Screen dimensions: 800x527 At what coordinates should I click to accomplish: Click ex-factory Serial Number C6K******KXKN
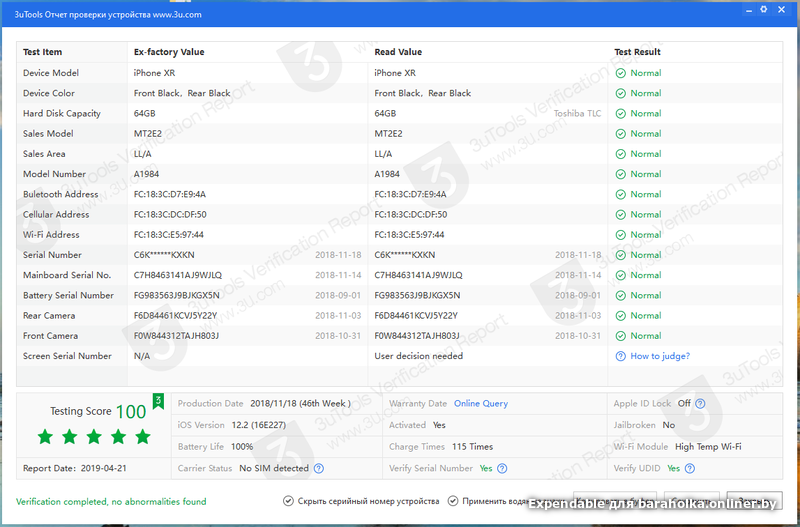(x=164, y=255)
